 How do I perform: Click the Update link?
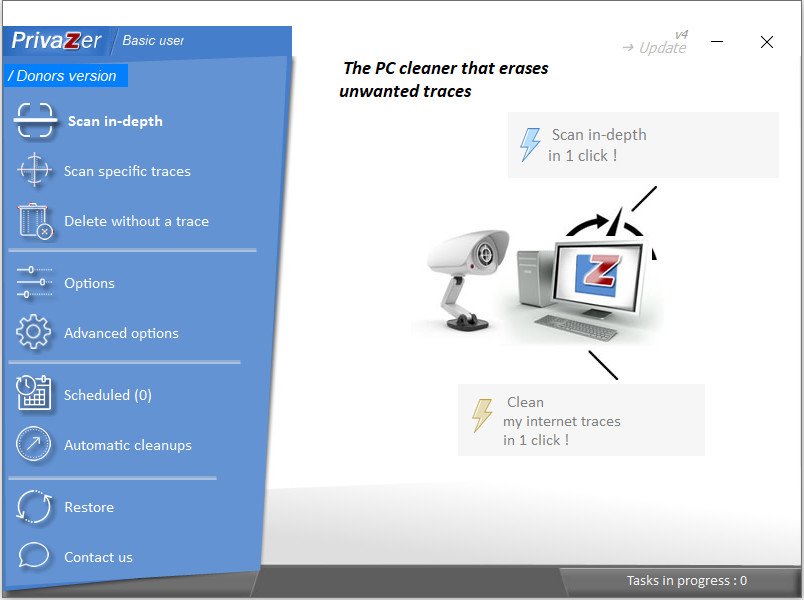655,48
